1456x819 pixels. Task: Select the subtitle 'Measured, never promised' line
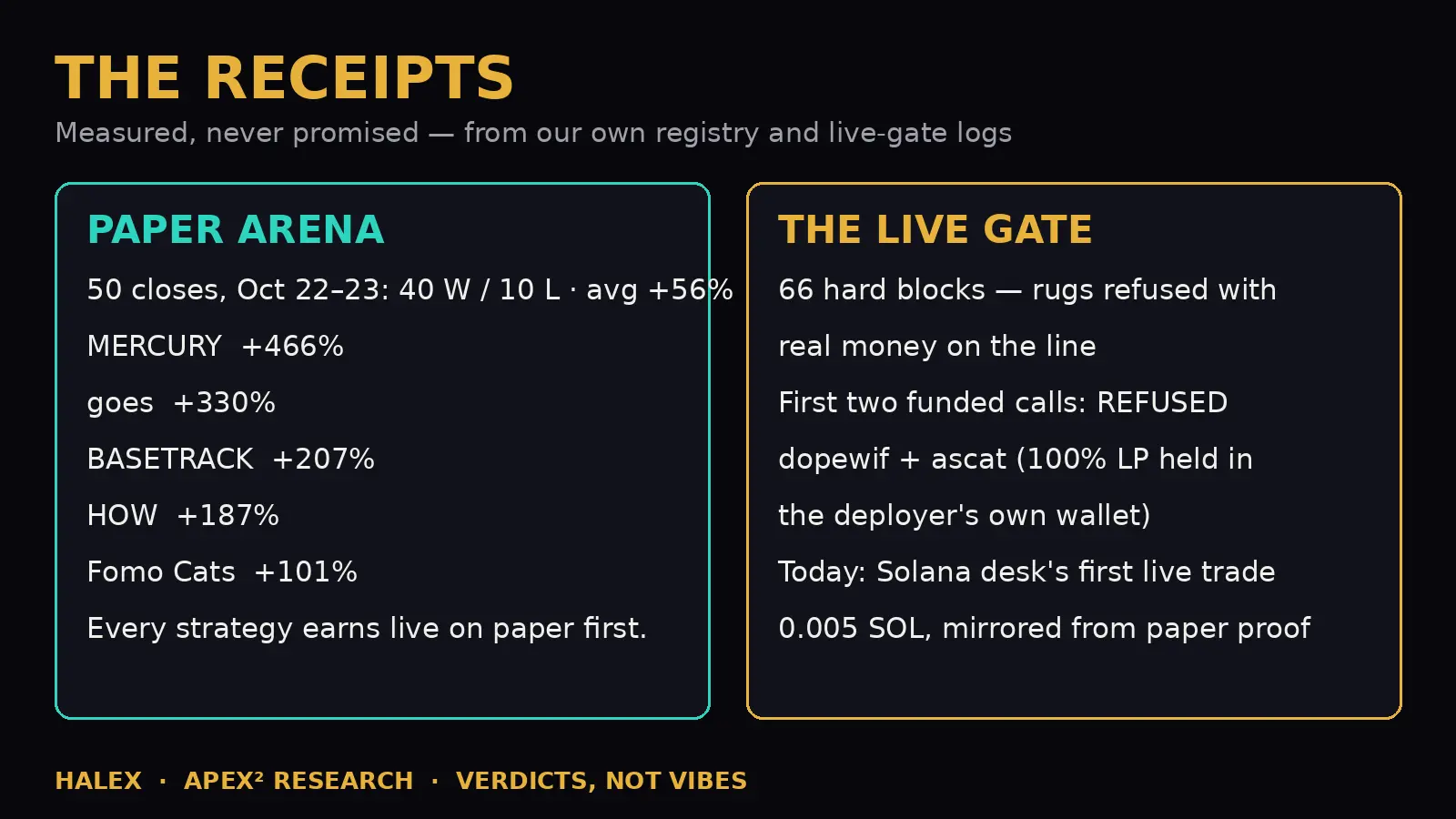[x=533, y=133]
